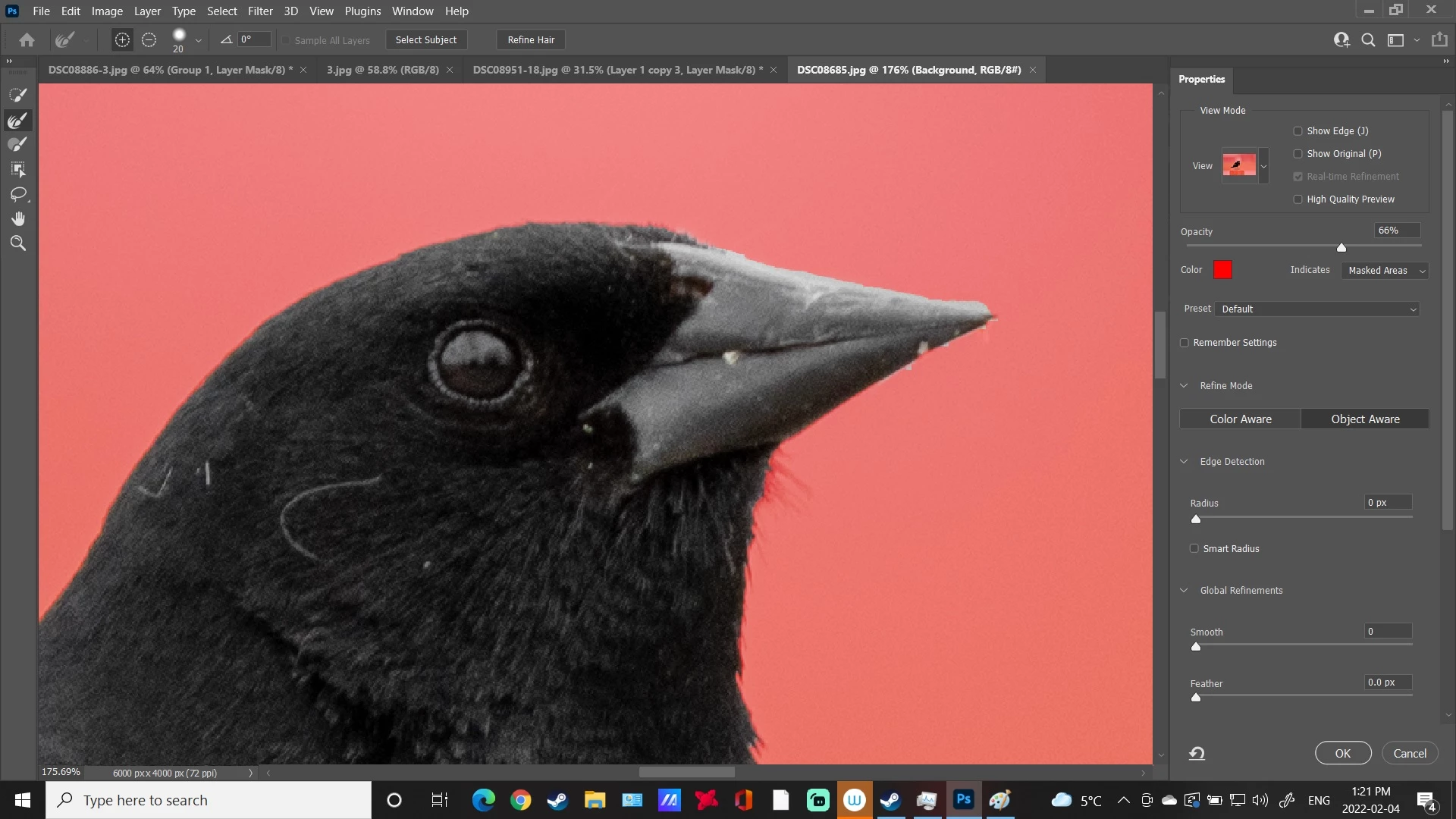The height and width of the screenshot is (819, 1456).
Task: Enable the Smart Radius checkbox
Action: 1194,548
